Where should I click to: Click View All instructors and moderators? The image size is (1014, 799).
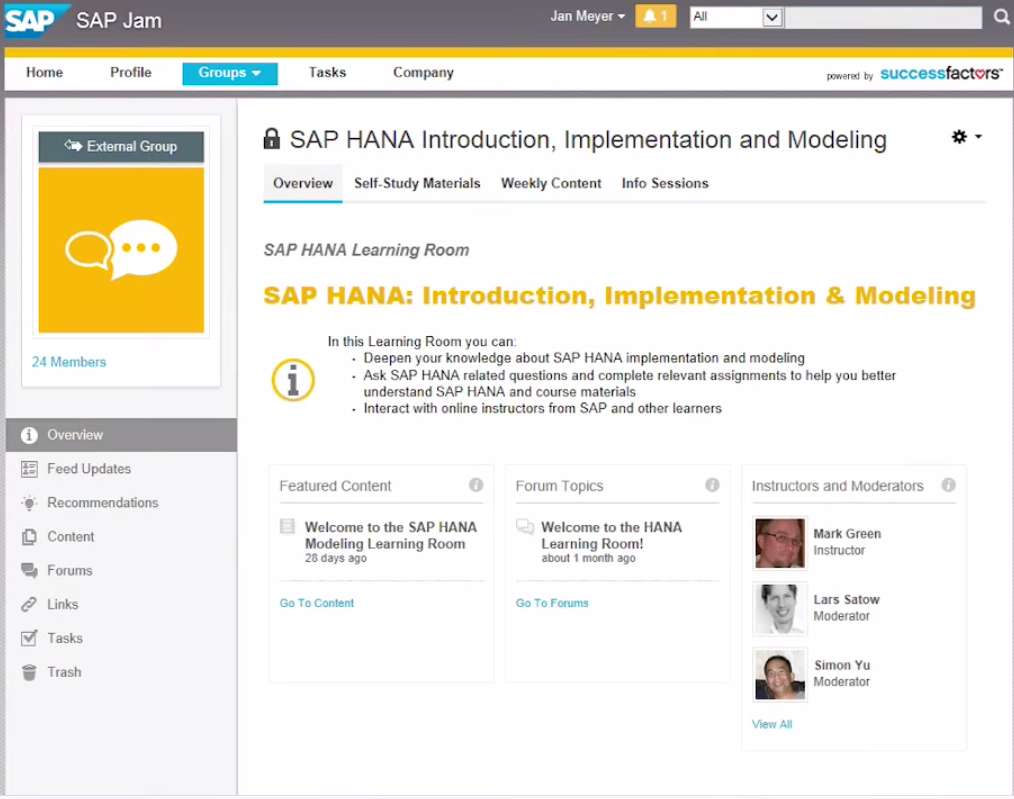pos(772,724)
